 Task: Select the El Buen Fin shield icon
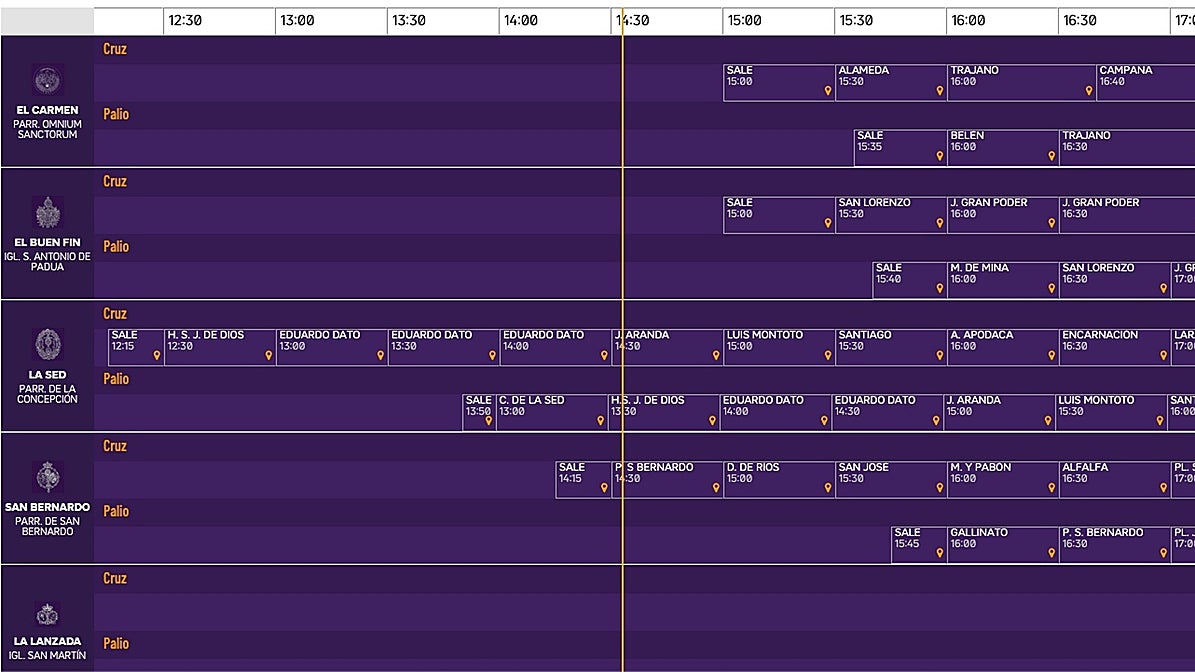click(x=45, y=210)
